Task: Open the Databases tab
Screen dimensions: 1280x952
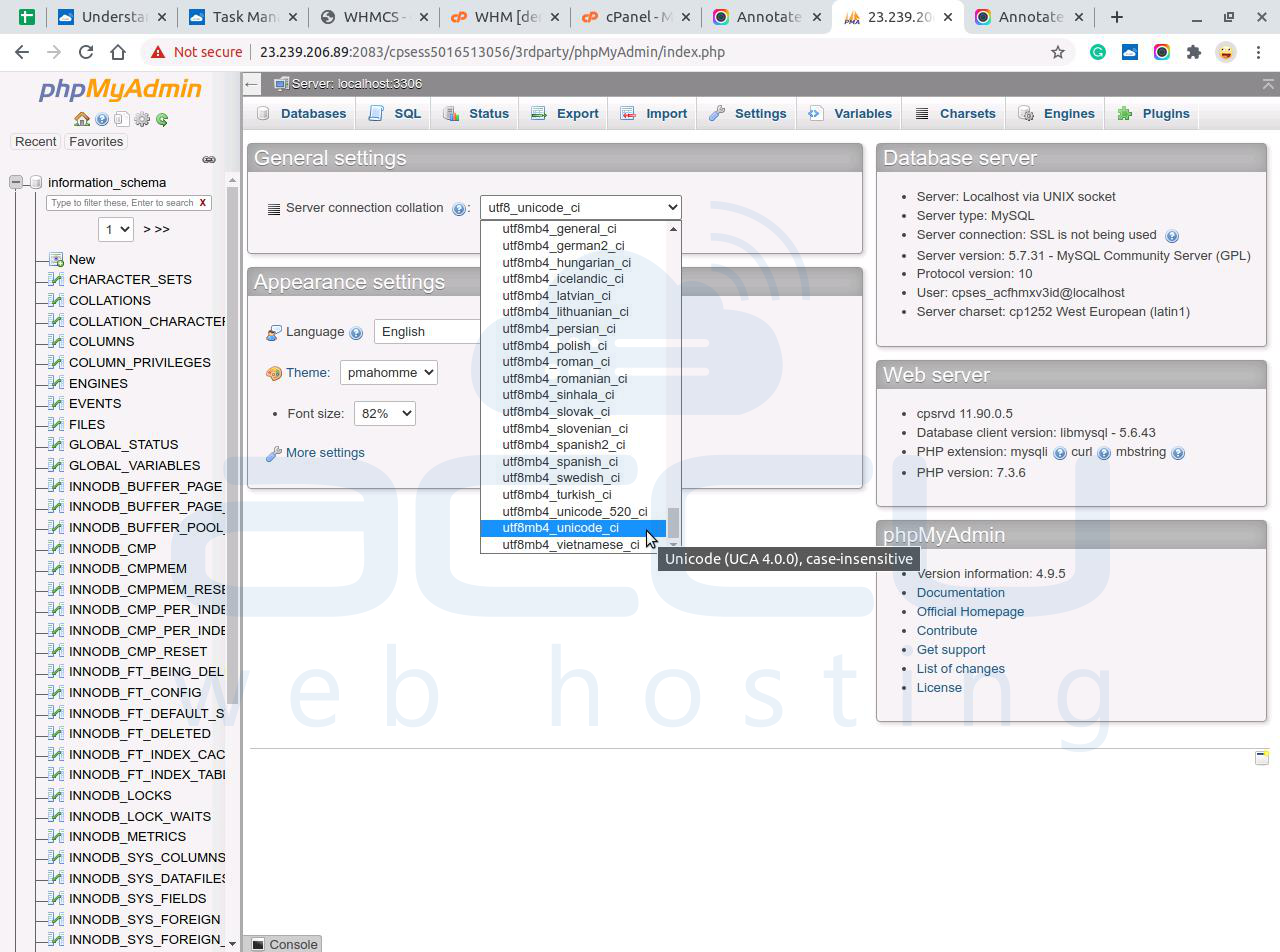Action: (x=301, y=114)
